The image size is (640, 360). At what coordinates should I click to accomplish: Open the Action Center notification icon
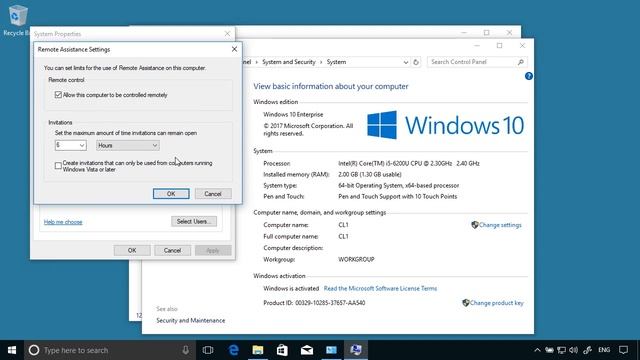[623, 350]
